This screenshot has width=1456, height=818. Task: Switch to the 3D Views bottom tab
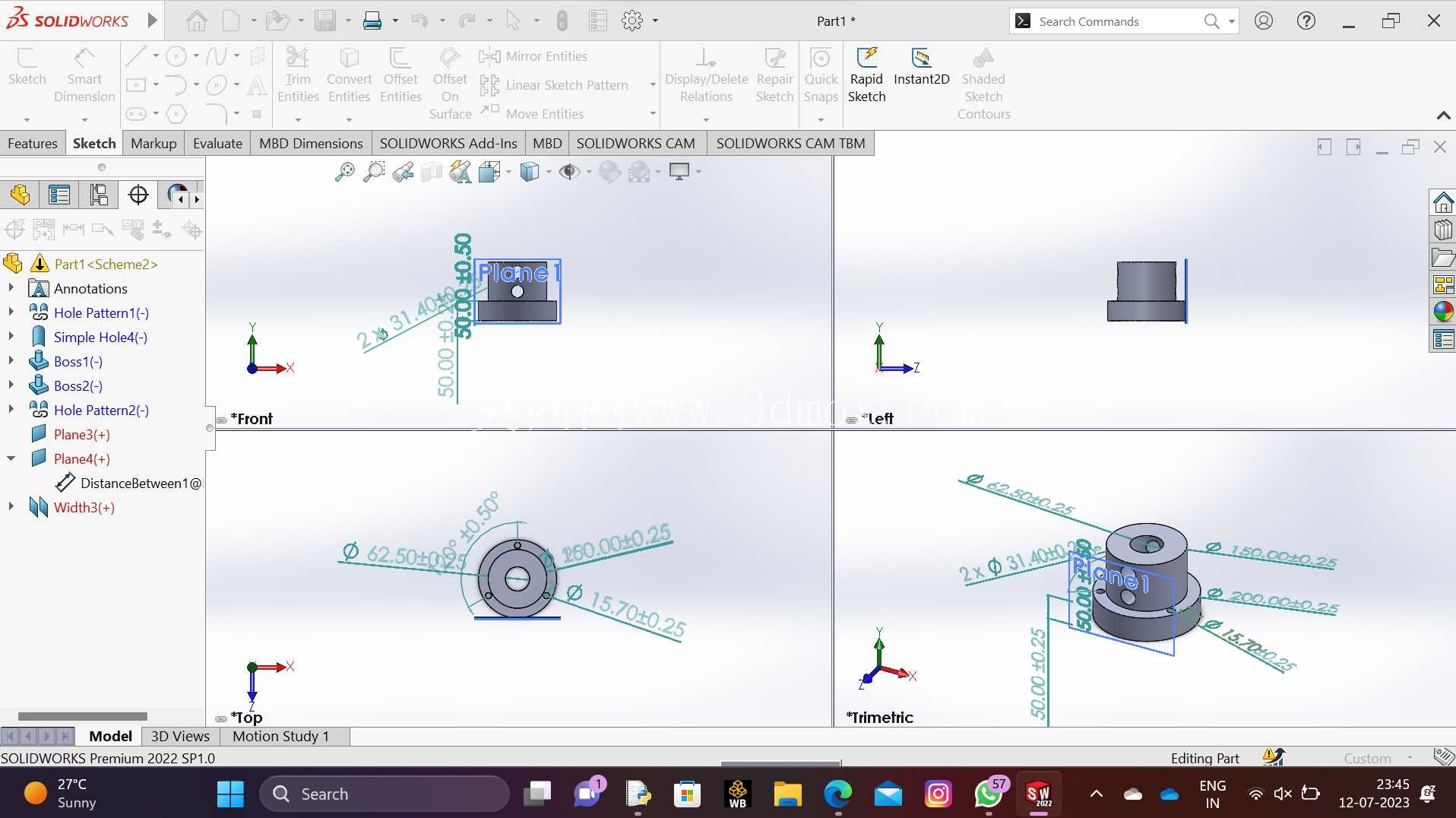pyautogui.click(x=180, y=736)
